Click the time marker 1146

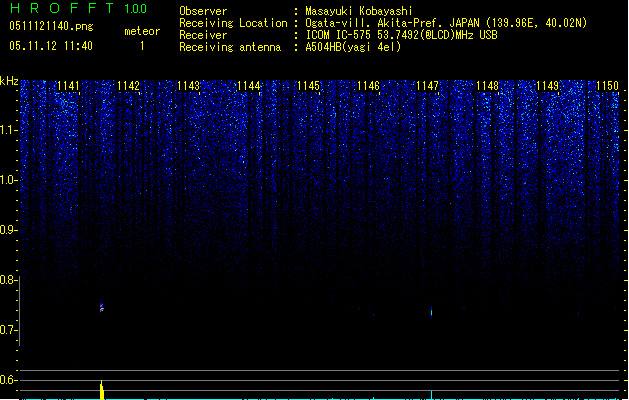point(368,86)
